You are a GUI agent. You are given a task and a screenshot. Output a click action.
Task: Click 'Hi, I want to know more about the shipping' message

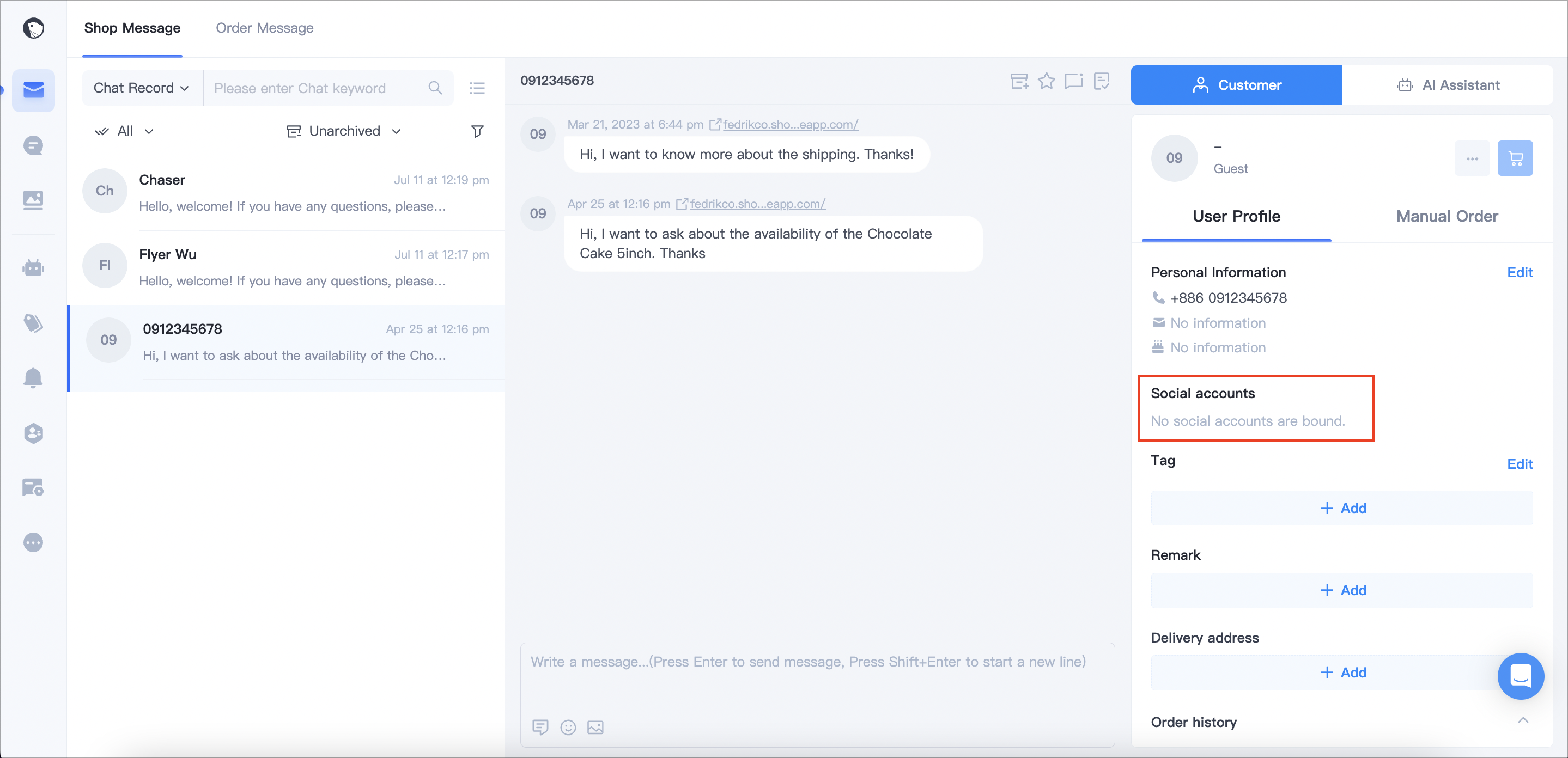coord(746,155)
